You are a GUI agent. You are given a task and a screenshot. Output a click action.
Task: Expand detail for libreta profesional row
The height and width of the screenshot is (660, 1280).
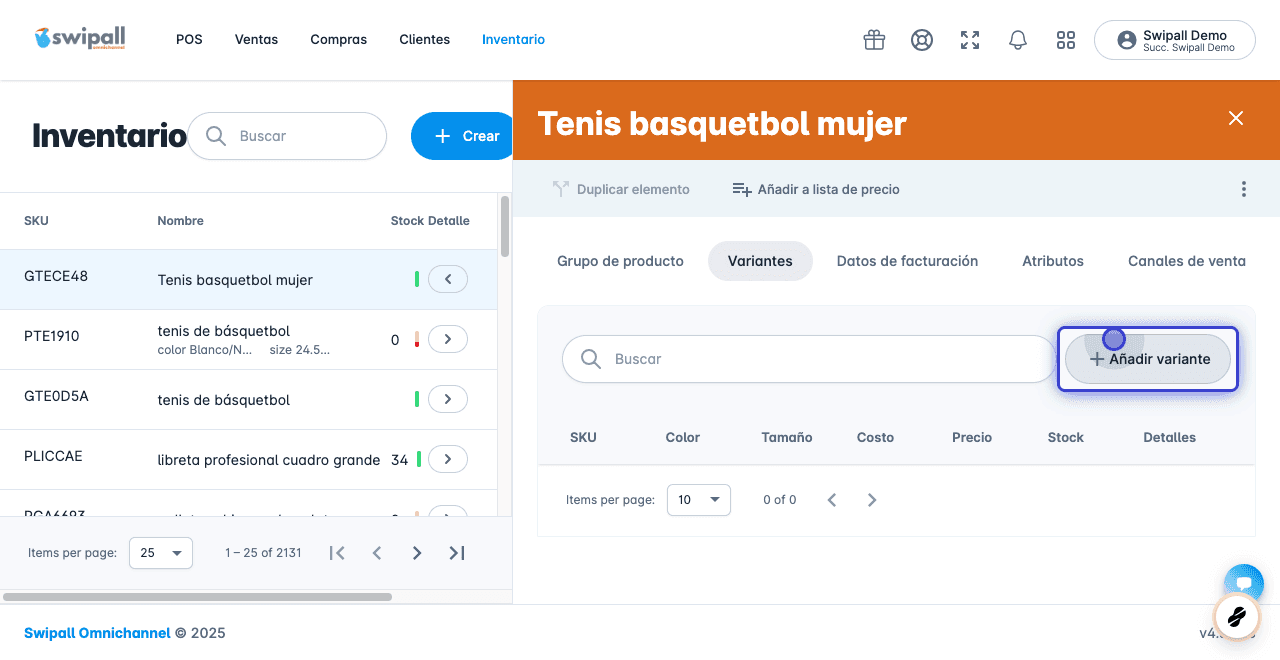[x=448, y=459]
